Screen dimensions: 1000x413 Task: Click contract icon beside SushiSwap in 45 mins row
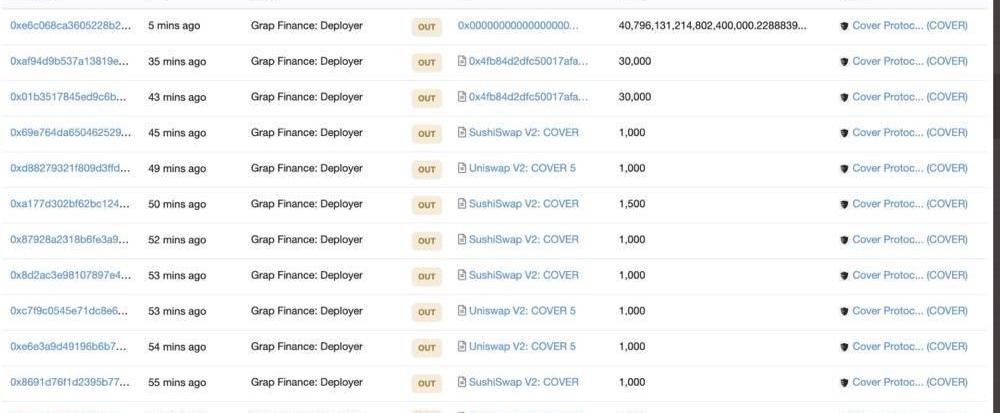(462, 133)
